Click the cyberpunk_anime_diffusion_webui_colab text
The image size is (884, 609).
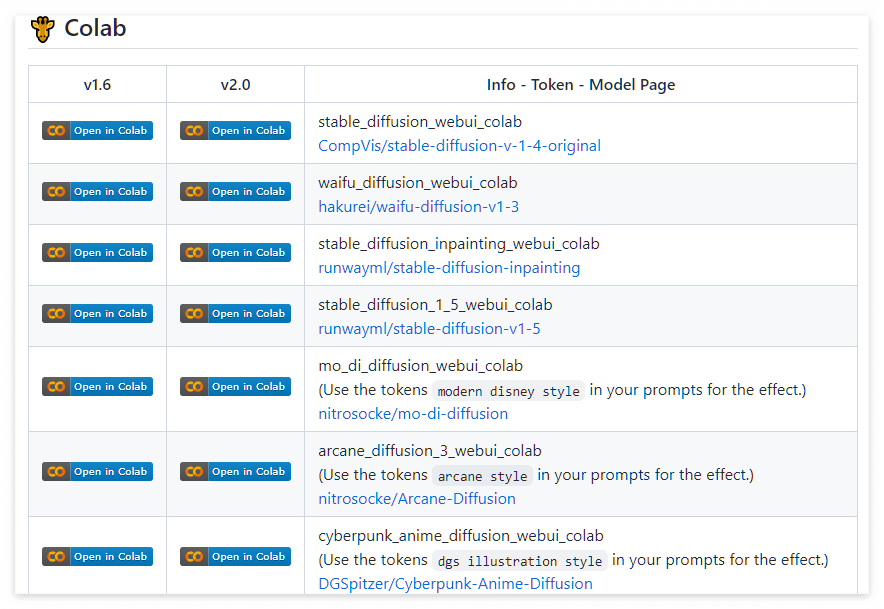(x=461, y=536)
